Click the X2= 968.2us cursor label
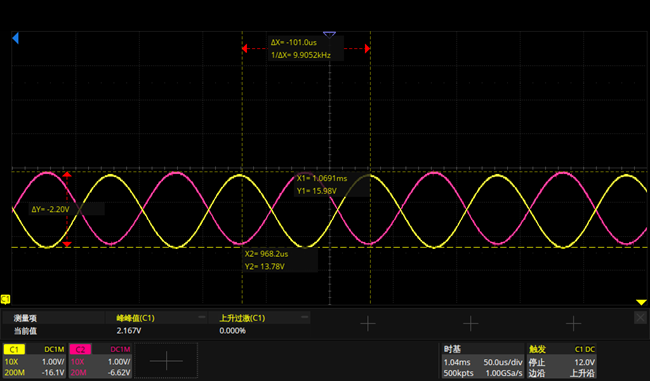This screenshot has width=650, height=381. [266, 254]
